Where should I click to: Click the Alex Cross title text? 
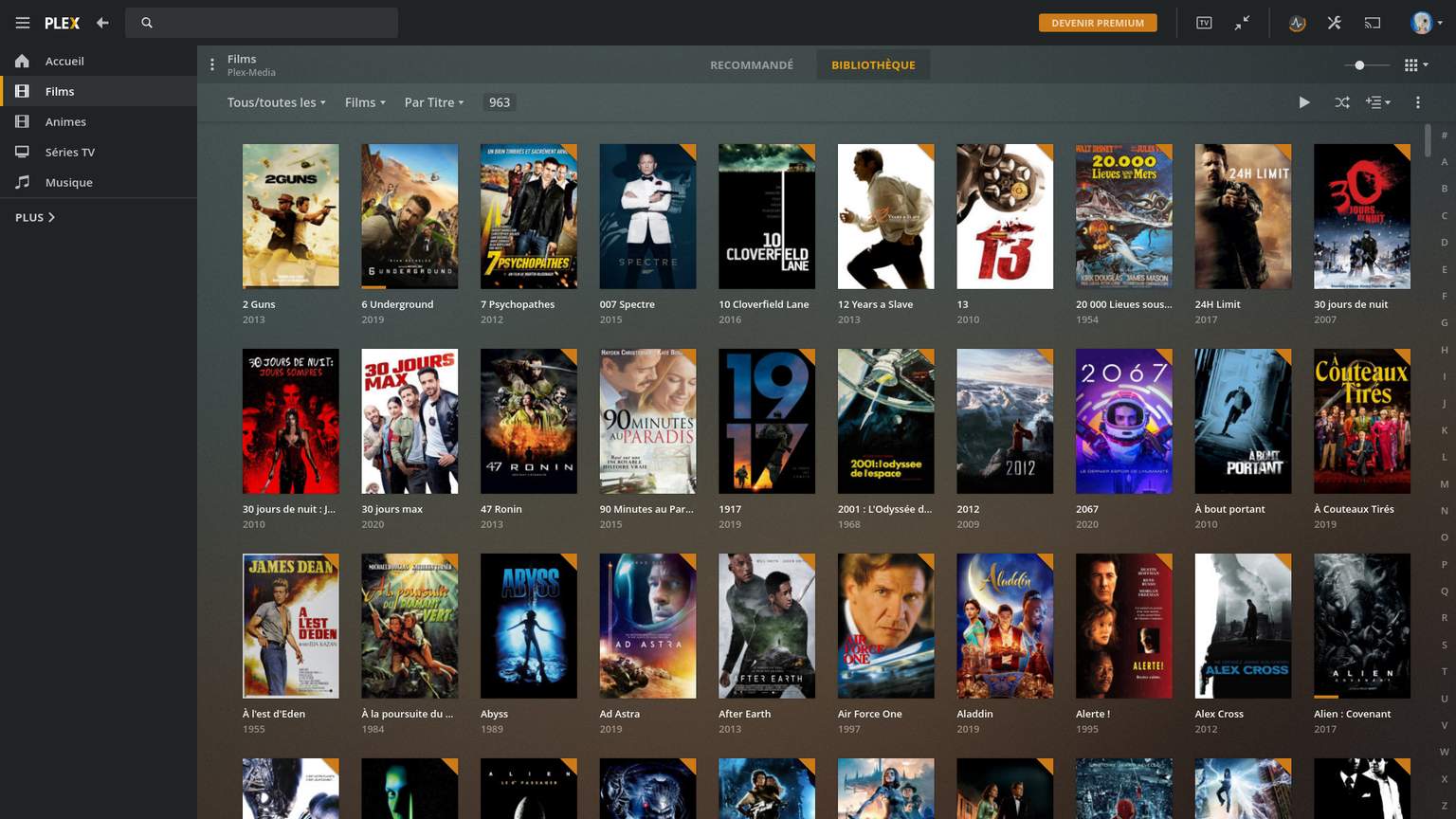[x=1219, y=714]
